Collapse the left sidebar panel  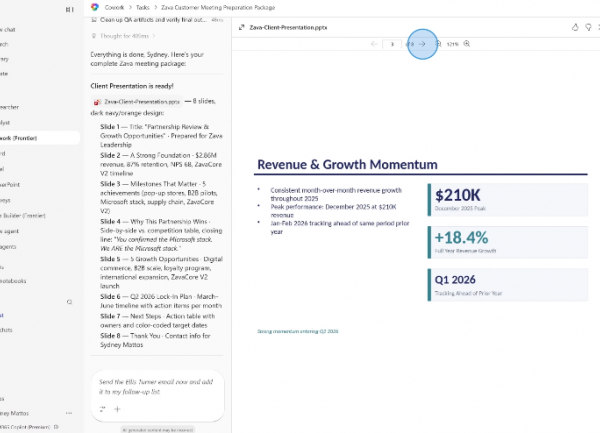point(69,8)
